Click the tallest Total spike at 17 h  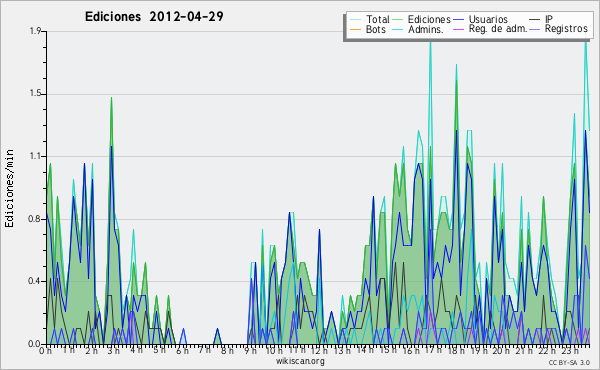click(x=430, y=42)
